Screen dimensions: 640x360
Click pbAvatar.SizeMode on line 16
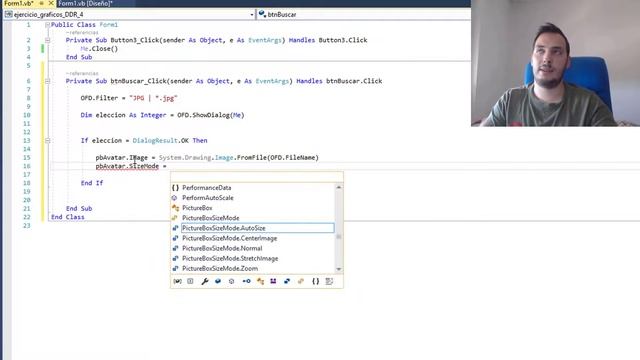click(x=127, y=166)
